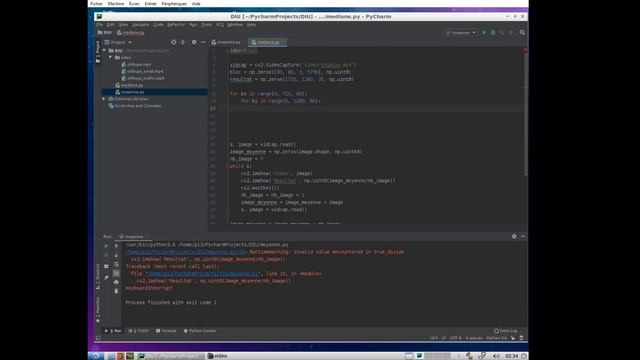Open the Project view selector dropdown

point(119,42)
